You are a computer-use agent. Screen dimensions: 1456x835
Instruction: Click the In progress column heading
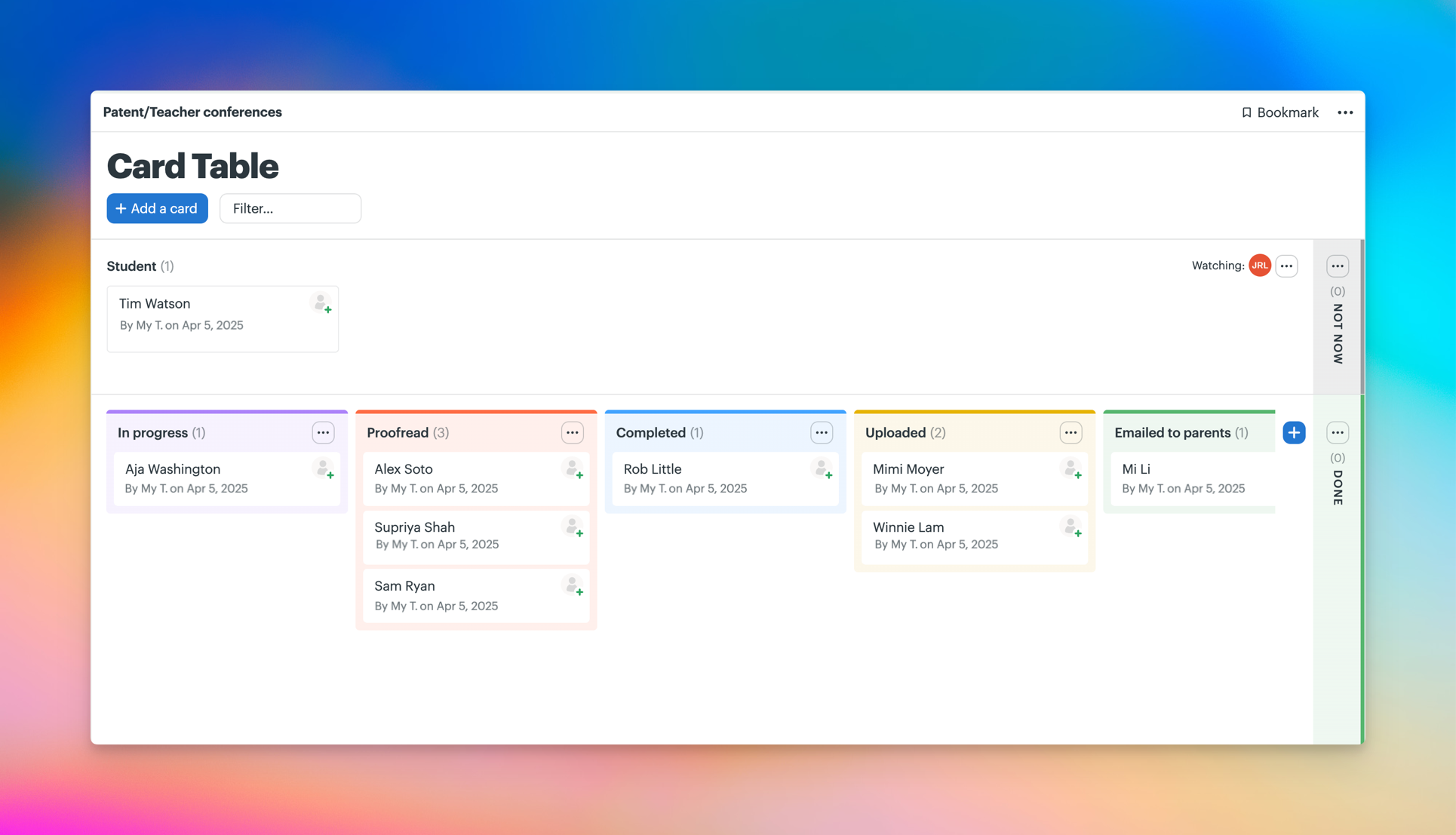click(x=152, y=433)
